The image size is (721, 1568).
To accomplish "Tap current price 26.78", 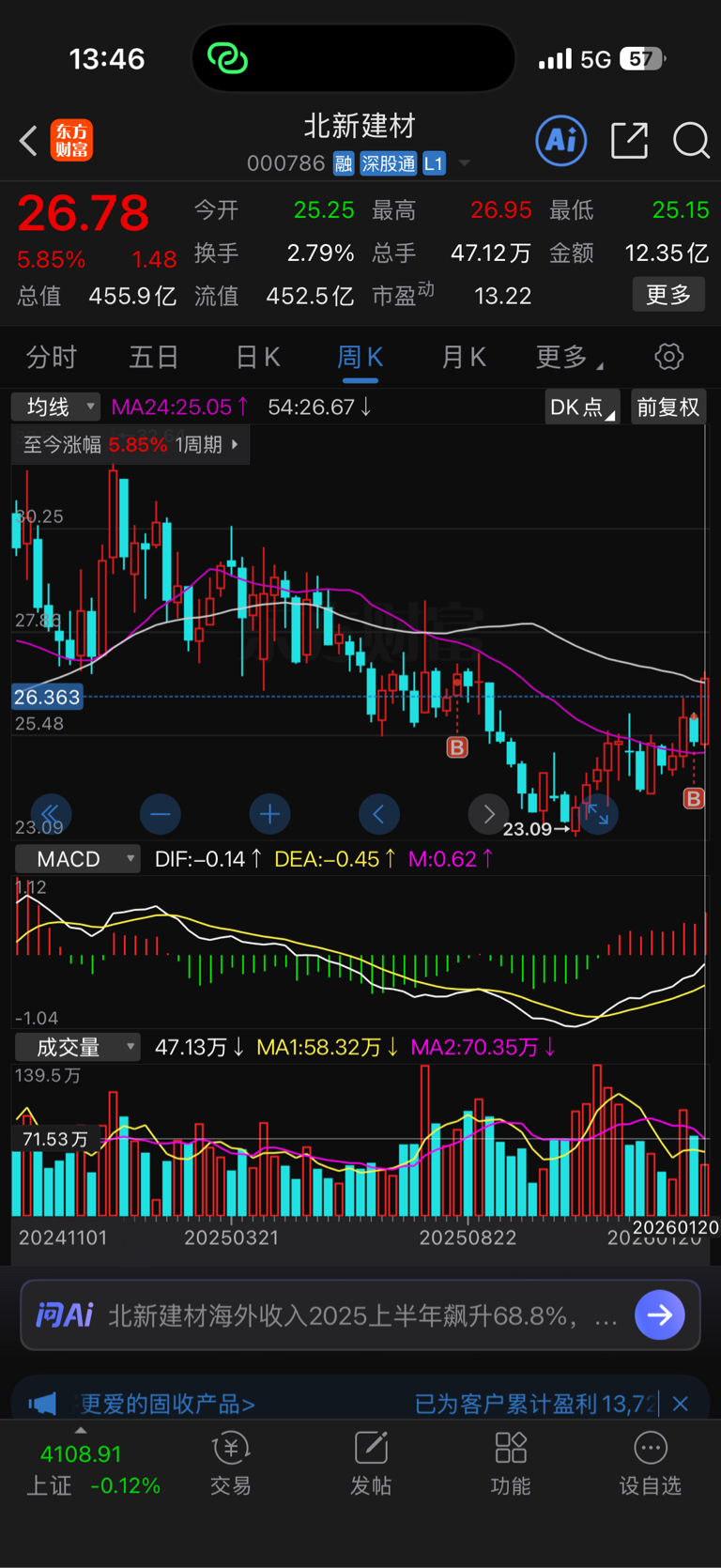I will click(x=84, y=213).
